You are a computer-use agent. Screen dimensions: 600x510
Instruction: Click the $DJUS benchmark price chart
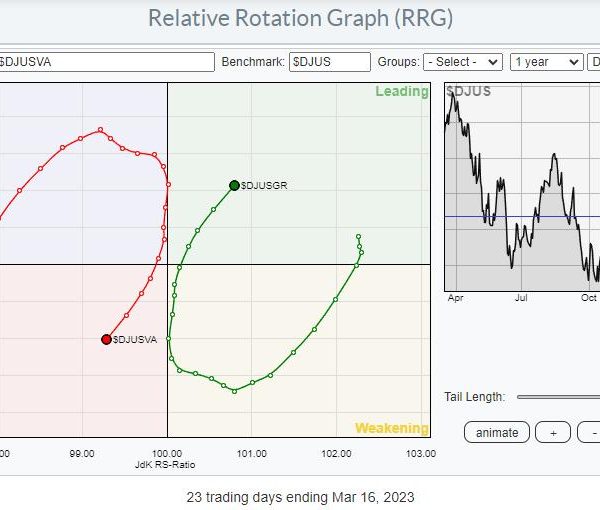(522, 187)
